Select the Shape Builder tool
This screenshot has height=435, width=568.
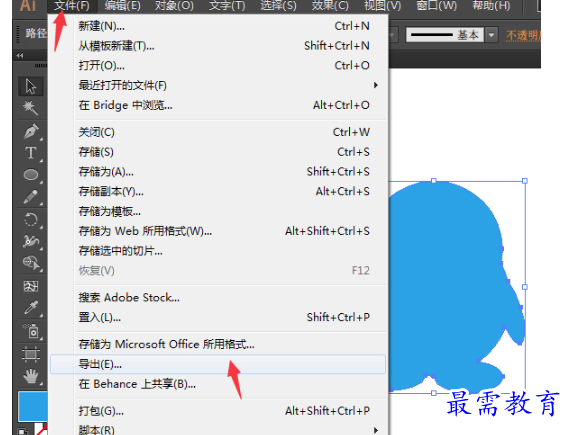pyautogui.click(x=31, y=263)
